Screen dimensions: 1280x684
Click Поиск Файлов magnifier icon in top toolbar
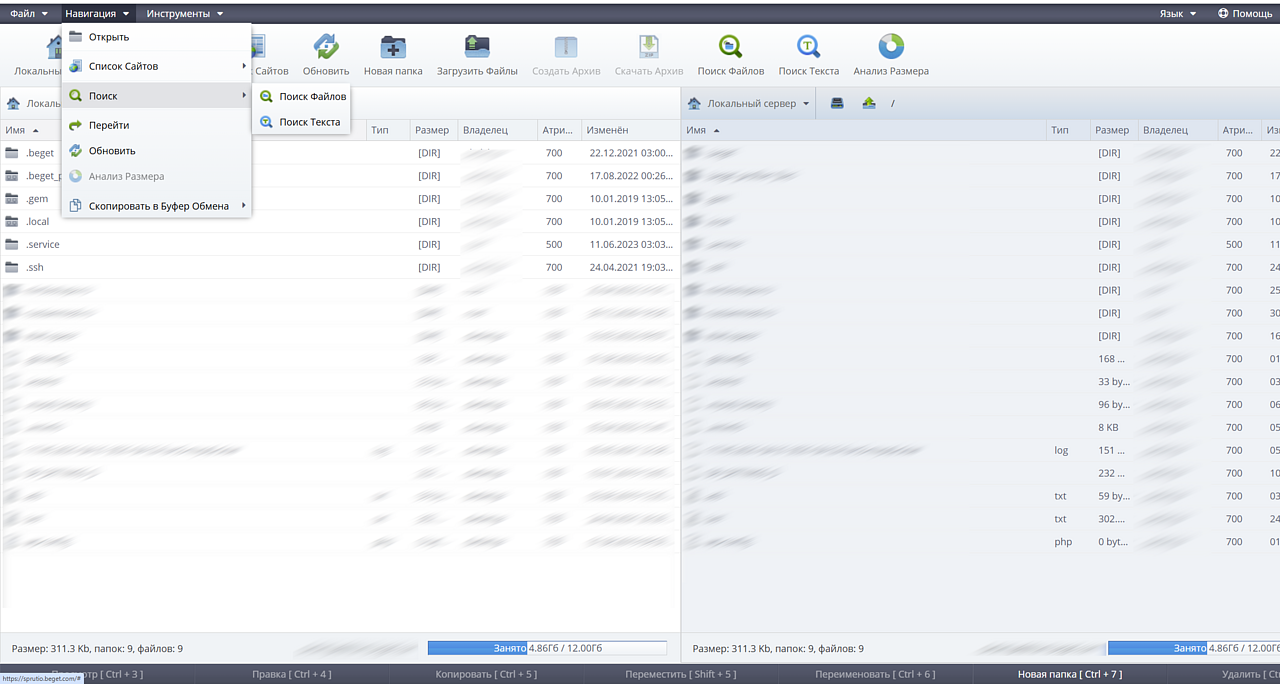(731, 48)
